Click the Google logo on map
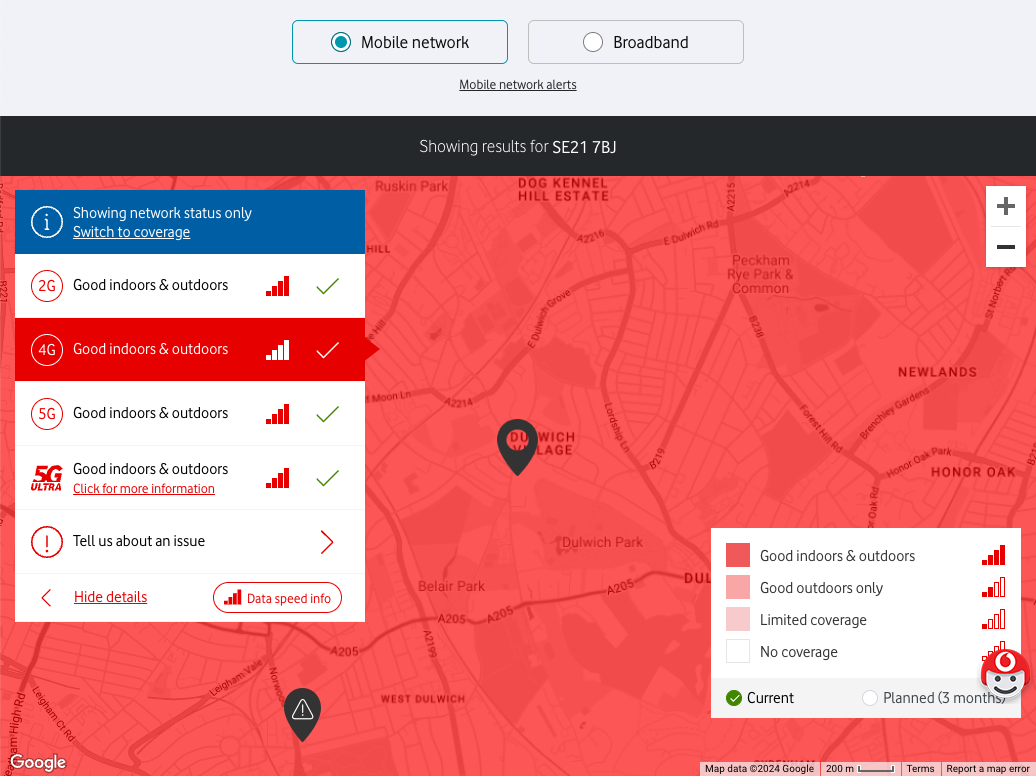The width and height of the screenshot is (1036, 777). 38,763
